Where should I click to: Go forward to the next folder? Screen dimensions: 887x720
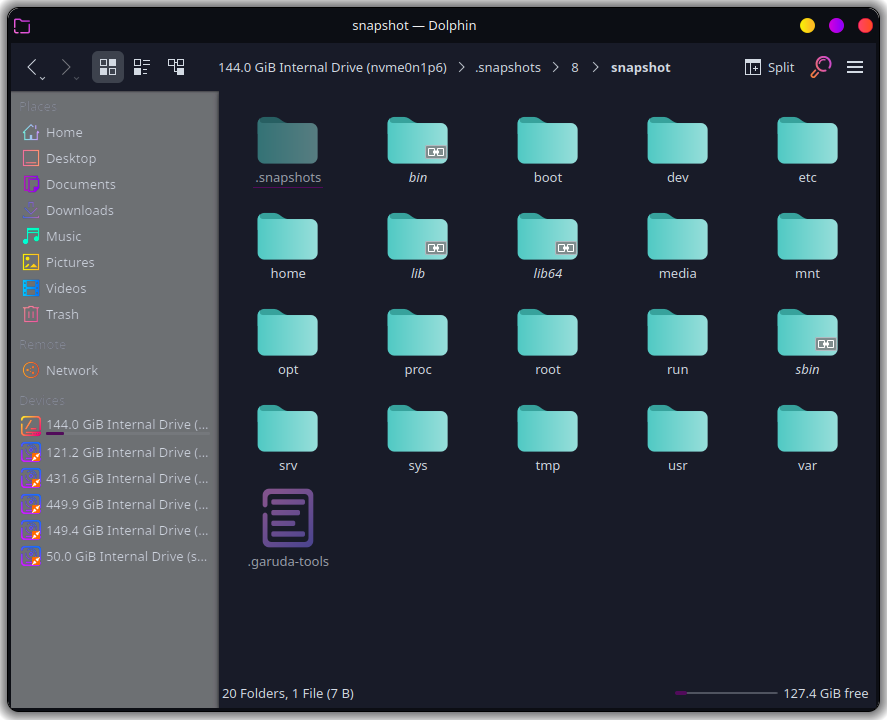point(66,67)
